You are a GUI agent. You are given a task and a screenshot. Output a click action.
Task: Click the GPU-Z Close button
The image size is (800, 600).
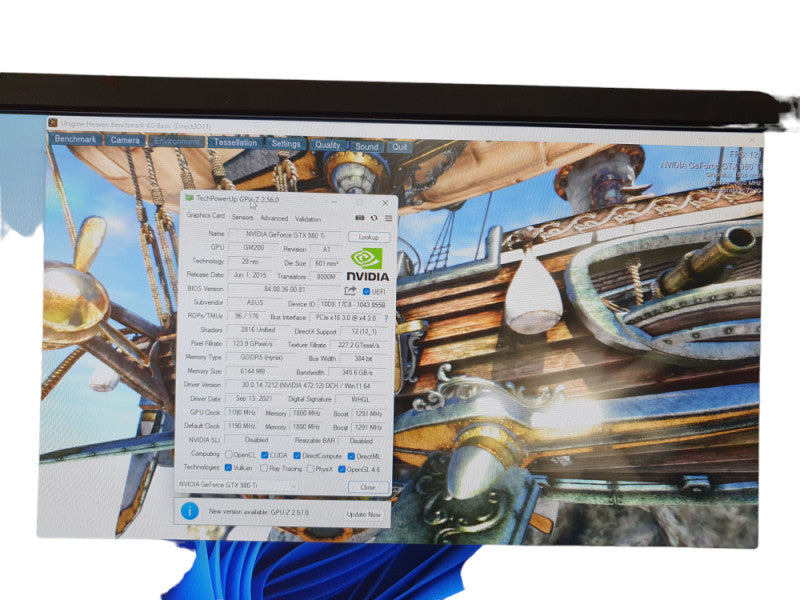(368, 487)
